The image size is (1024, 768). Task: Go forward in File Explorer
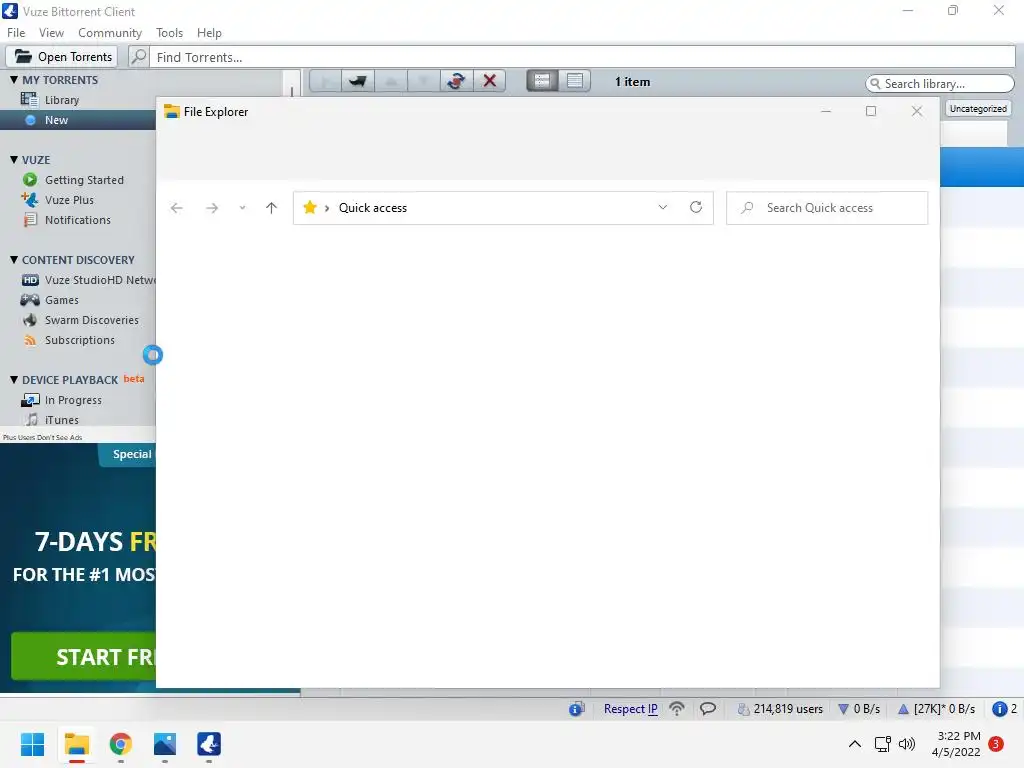[x=212, y=208]
